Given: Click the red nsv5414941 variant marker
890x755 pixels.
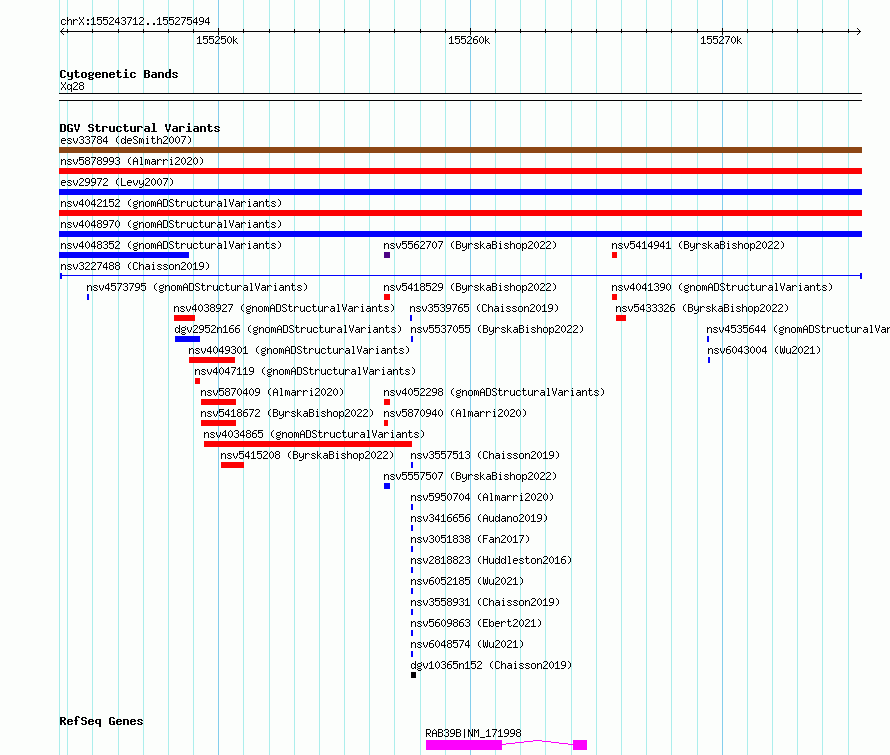Looking at the screenshot, I should click(x=614, y=255).
